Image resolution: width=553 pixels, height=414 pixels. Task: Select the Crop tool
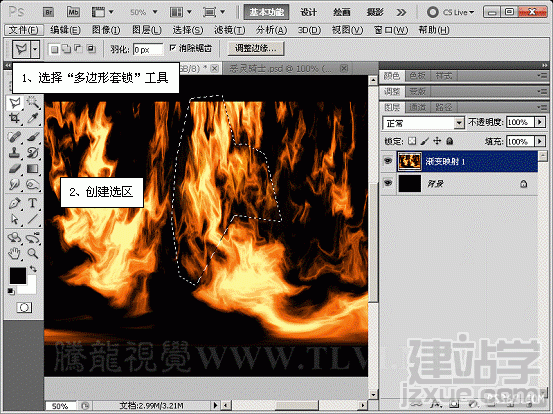14,118
